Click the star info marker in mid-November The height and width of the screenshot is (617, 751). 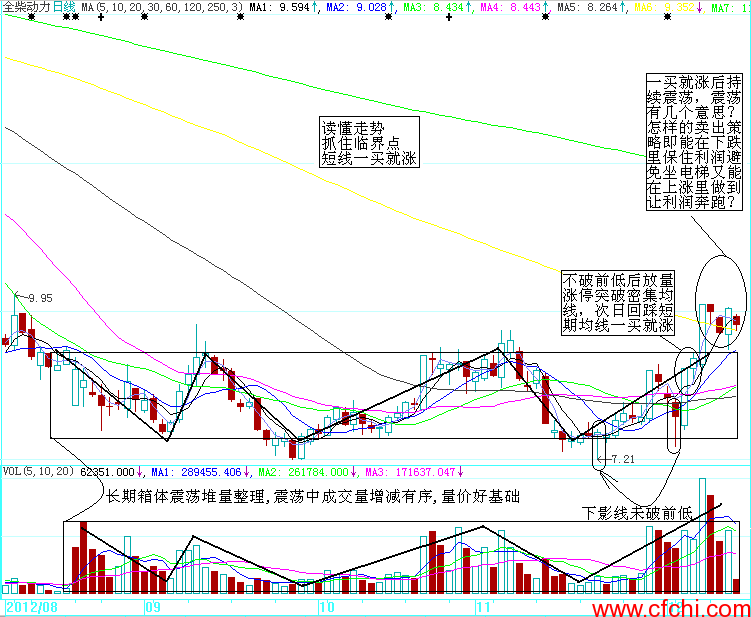[546, 17]
